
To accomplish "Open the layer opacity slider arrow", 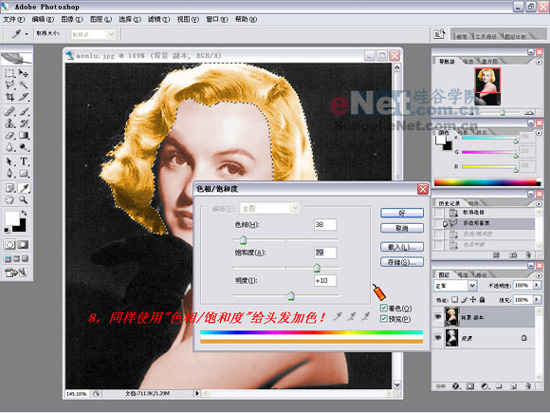I will [x=537, y=285].
